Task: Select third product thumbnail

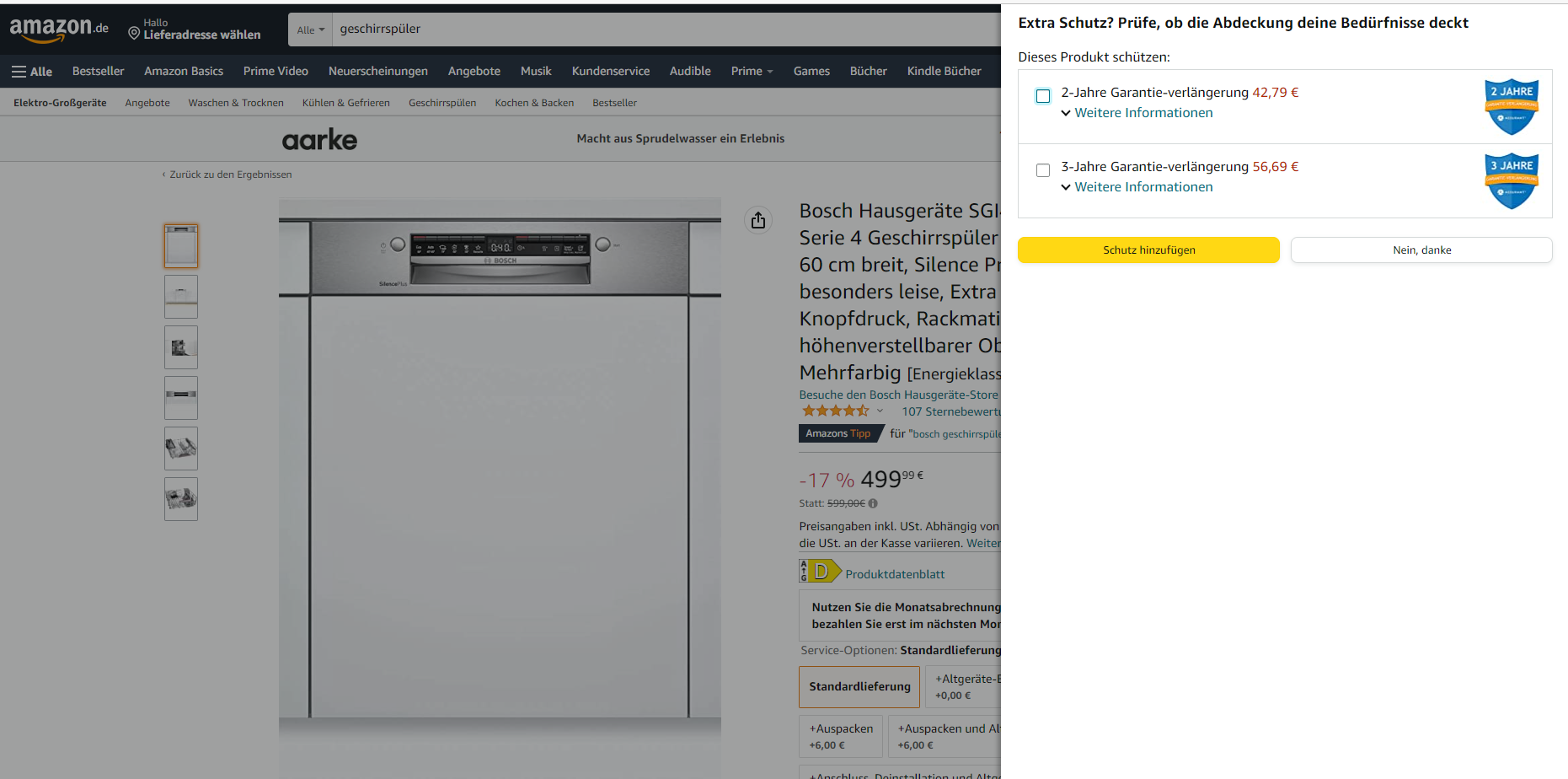Action: point(181,347)
